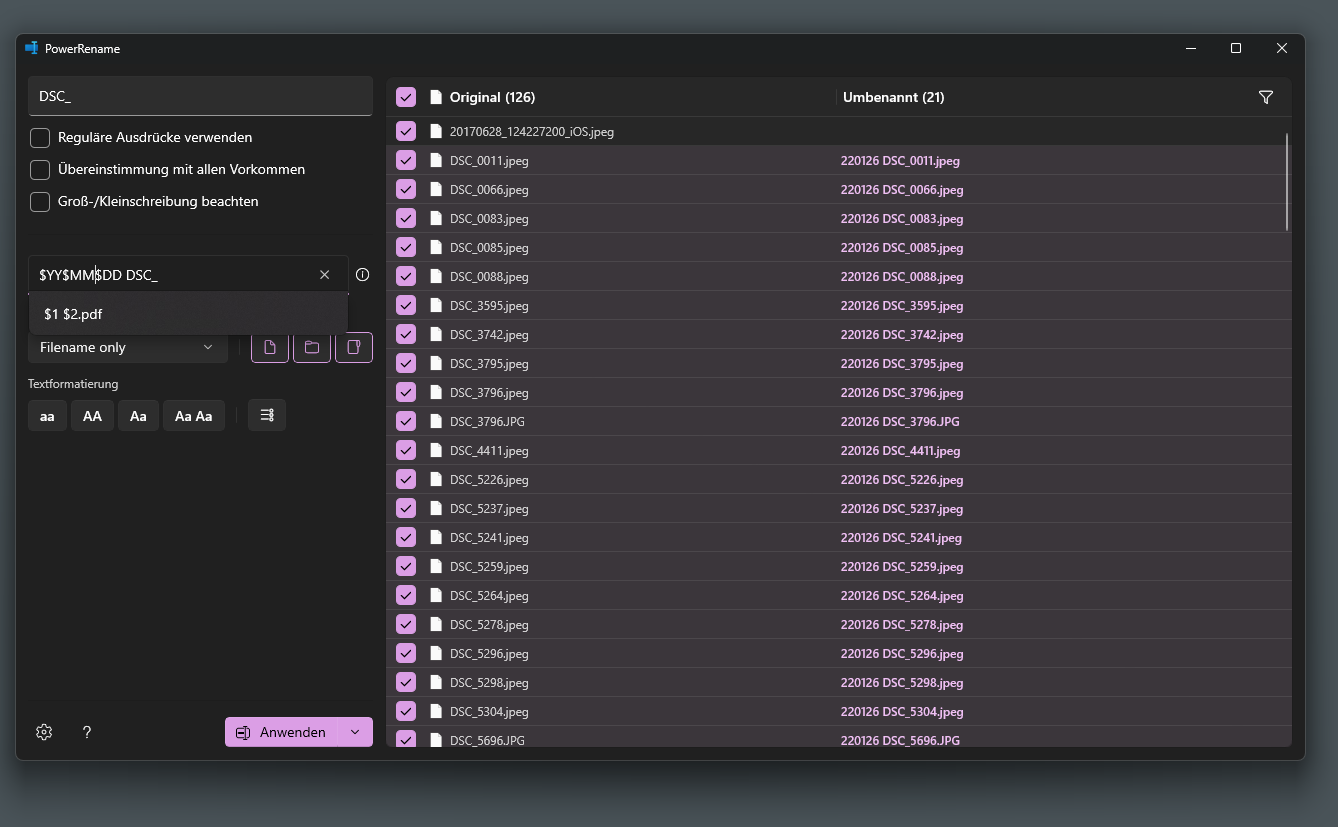Click the file list vertical scrollbar
Viewport: 1338px width, 827px height.
(1288, 182)
